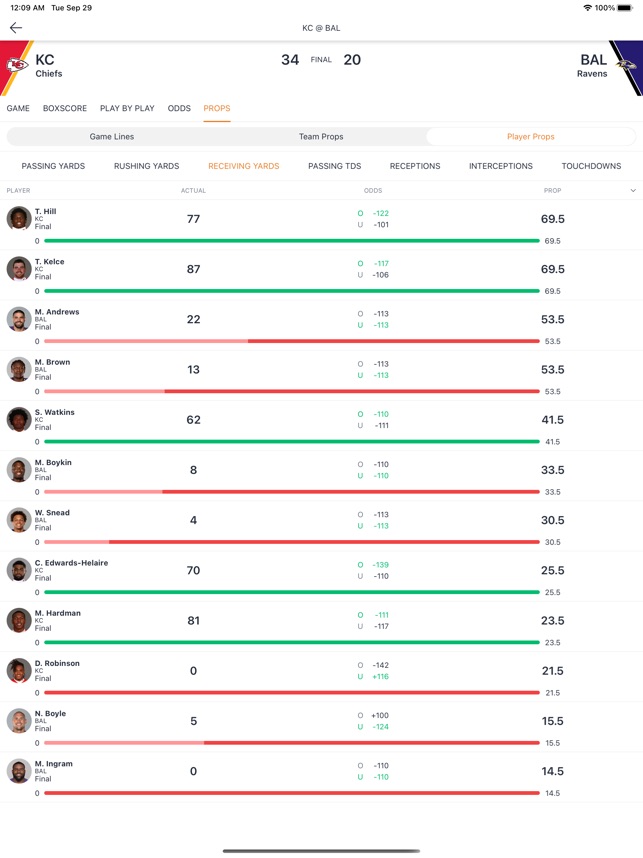Tap the final score 34-20 display
The image size is (643, 858).
[x=321, y=60]
